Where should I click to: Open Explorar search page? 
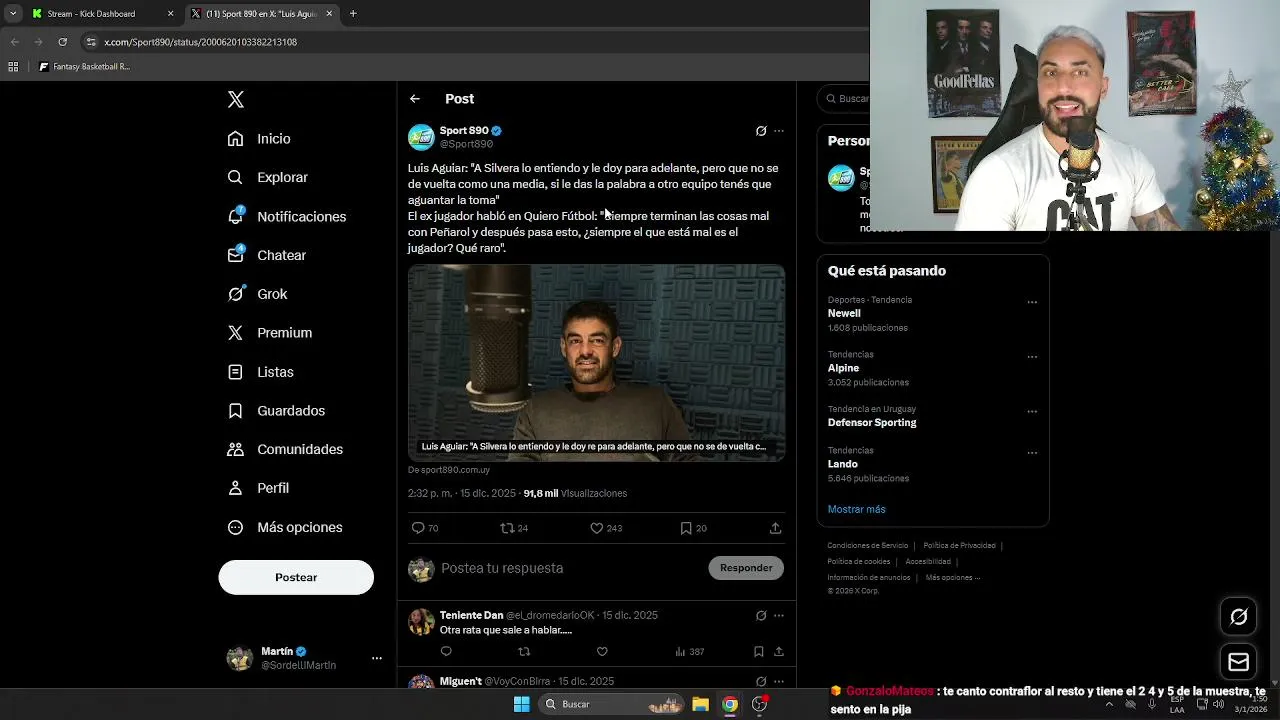coord(267,177)
